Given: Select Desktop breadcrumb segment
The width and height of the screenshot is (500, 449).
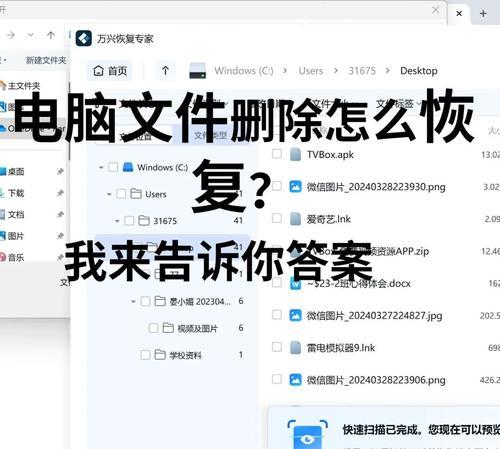Looking at the screenshot, I should tap(419, 71).
